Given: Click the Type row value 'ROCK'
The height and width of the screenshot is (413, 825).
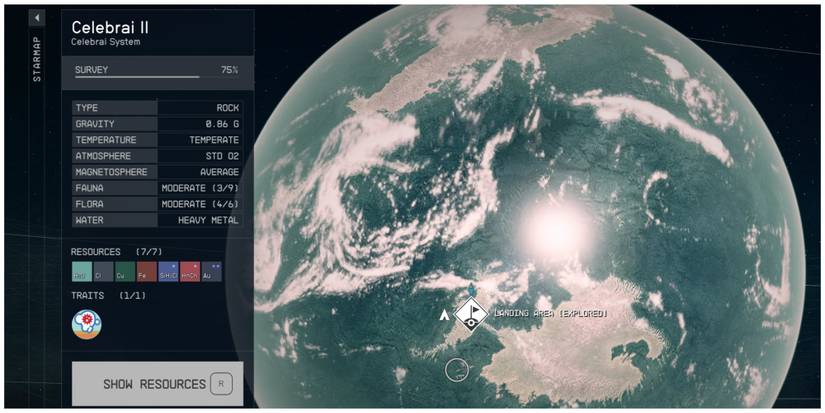Looking at the screenshot, I should [x=228, y=108].
